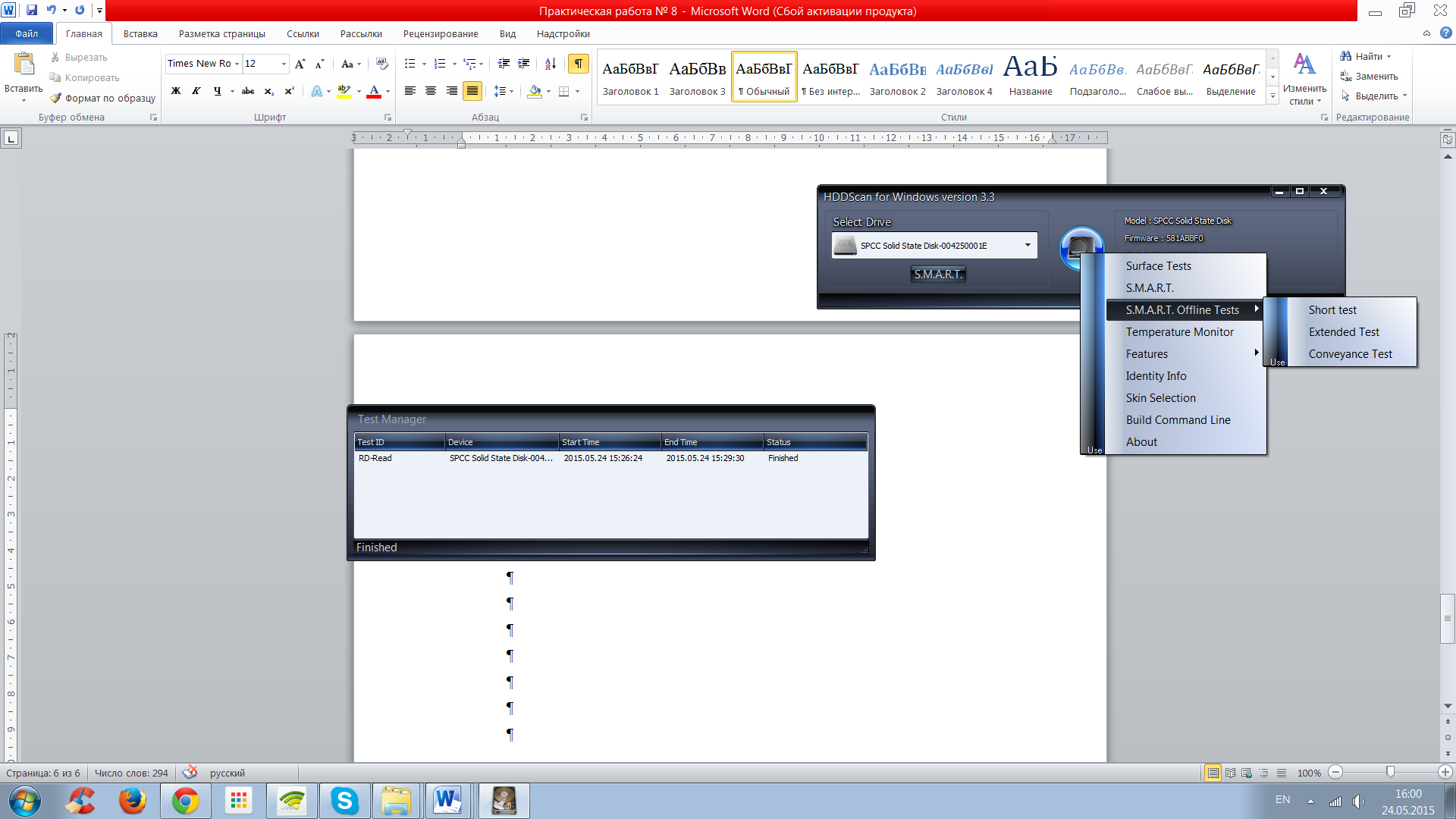The image size is (1456, 819).
Task: Open the bullets list dropdown
Action: tap(424, 64)
